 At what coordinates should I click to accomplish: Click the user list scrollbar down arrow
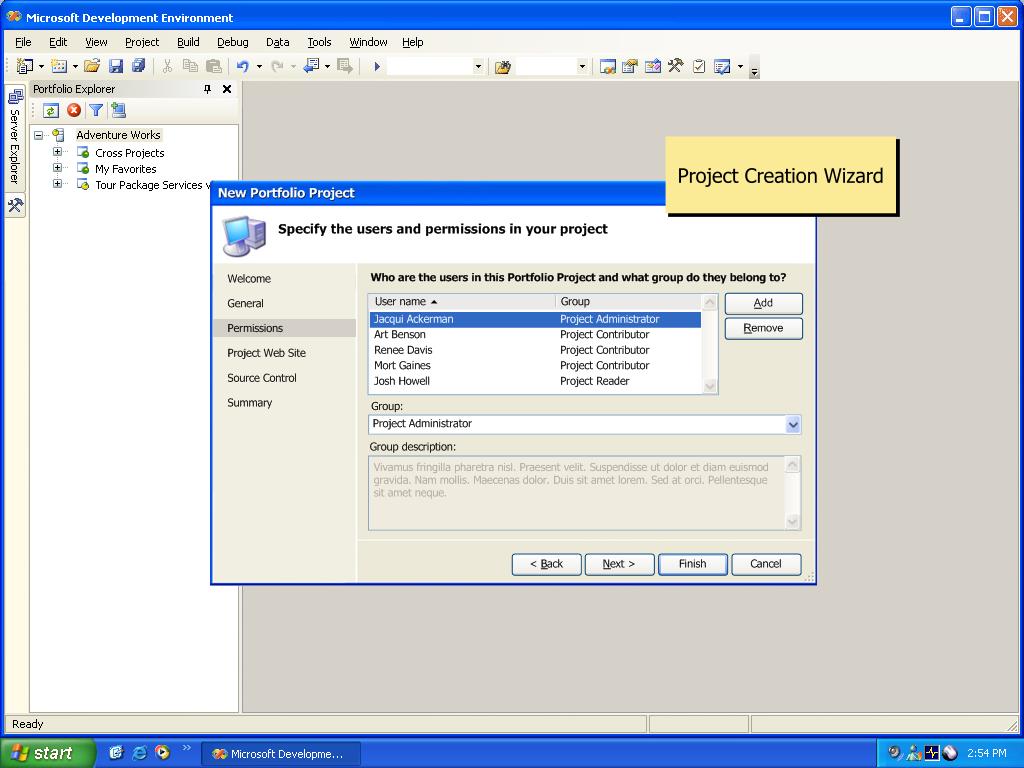pyautogui.click(x=710, y=387)
